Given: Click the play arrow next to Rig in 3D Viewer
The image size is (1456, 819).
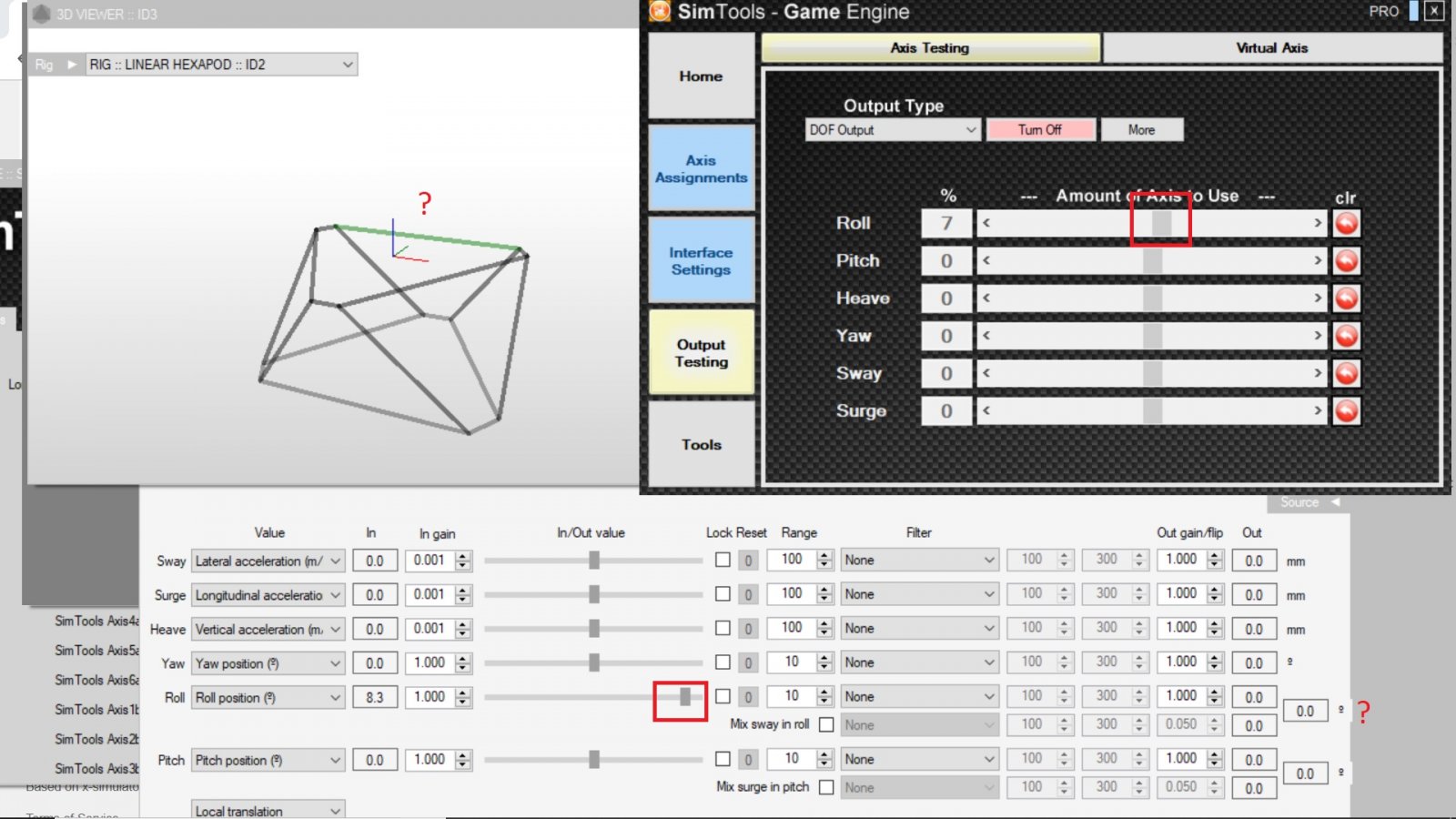Looking at the screenshot, I should (x=72, y=65).
